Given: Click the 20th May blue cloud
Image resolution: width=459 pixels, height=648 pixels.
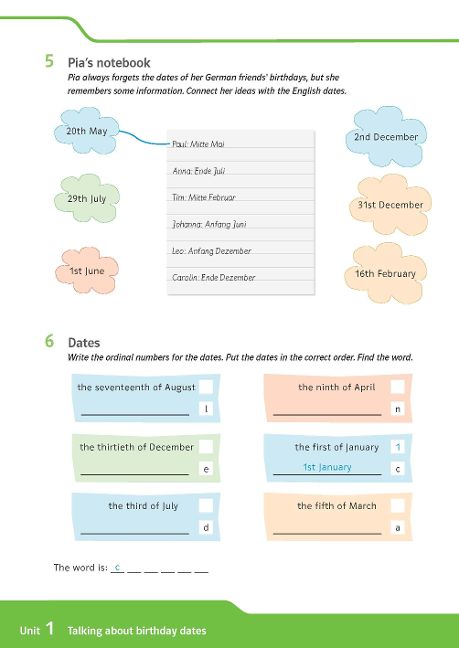Looking at the screenshot, I should coord(87,131).
